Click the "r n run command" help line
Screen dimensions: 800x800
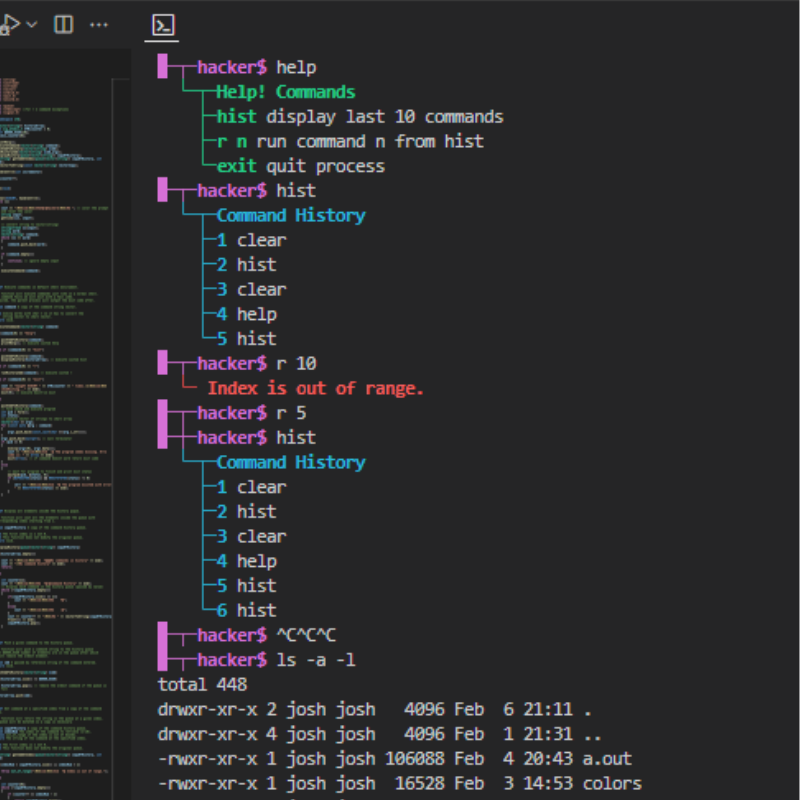coord(349,141)
